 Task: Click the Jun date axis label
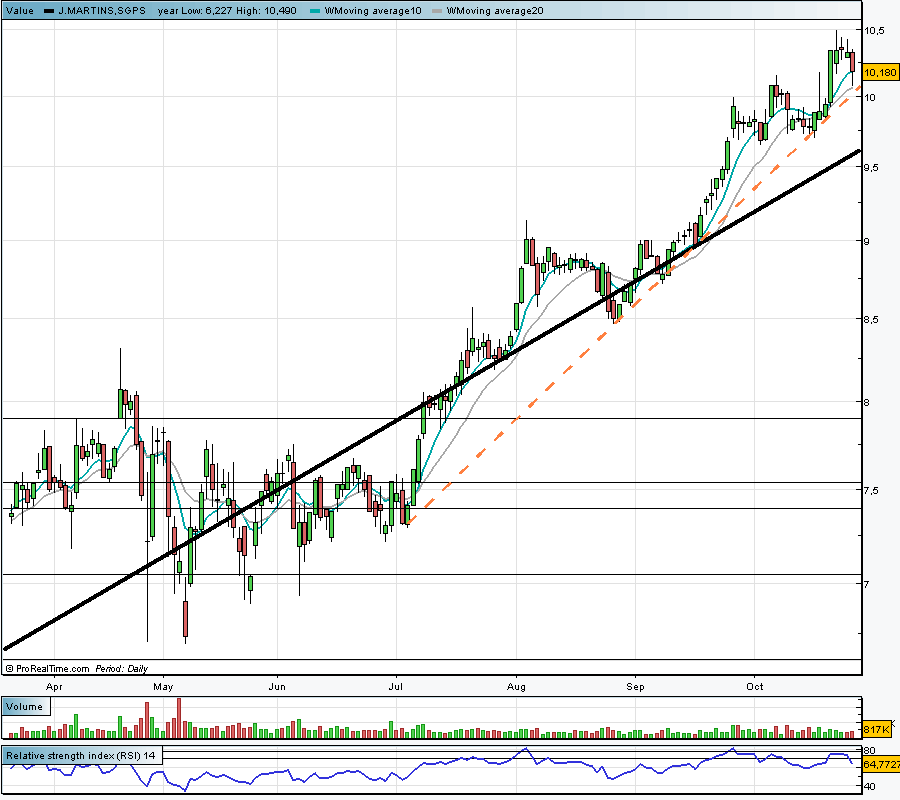[x=277, y=687]
